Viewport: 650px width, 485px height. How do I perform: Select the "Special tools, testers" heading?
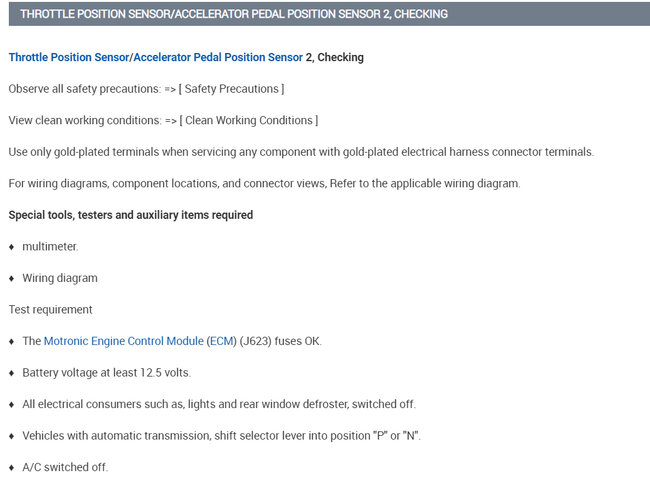130,215
